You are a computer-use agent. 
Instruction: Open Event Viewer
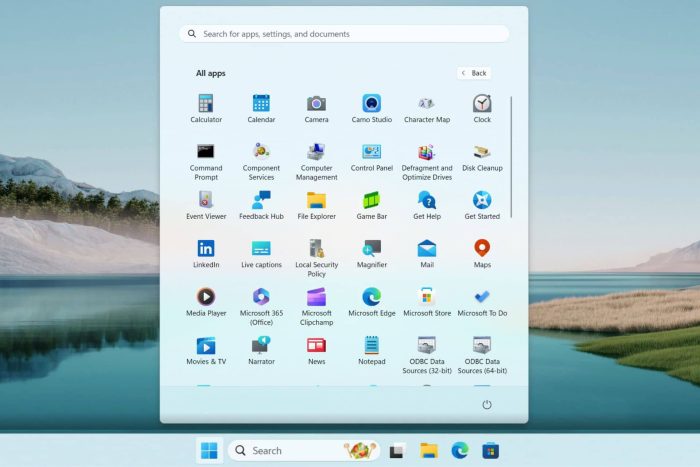click(206, 206)
